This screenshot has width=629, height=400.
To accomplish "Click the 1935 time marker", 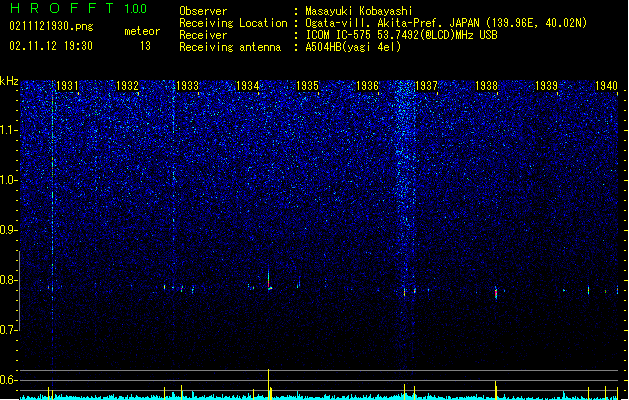I will point(307,85).
